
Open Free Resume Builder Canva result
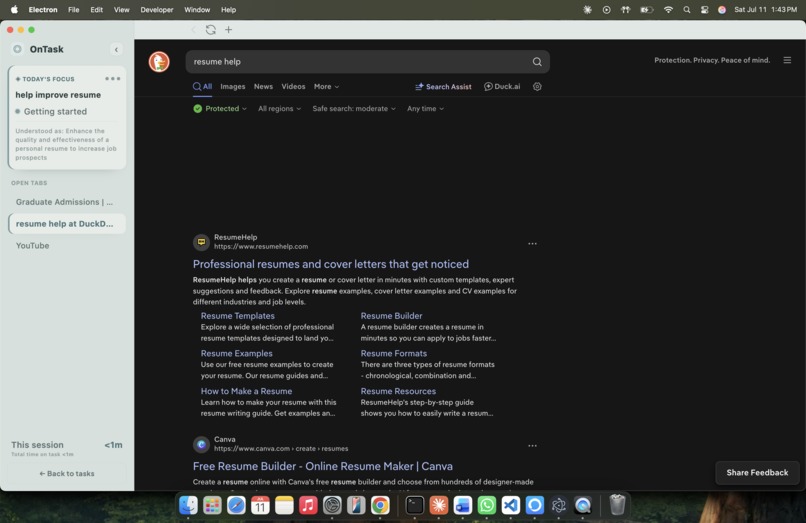point(323,466)
